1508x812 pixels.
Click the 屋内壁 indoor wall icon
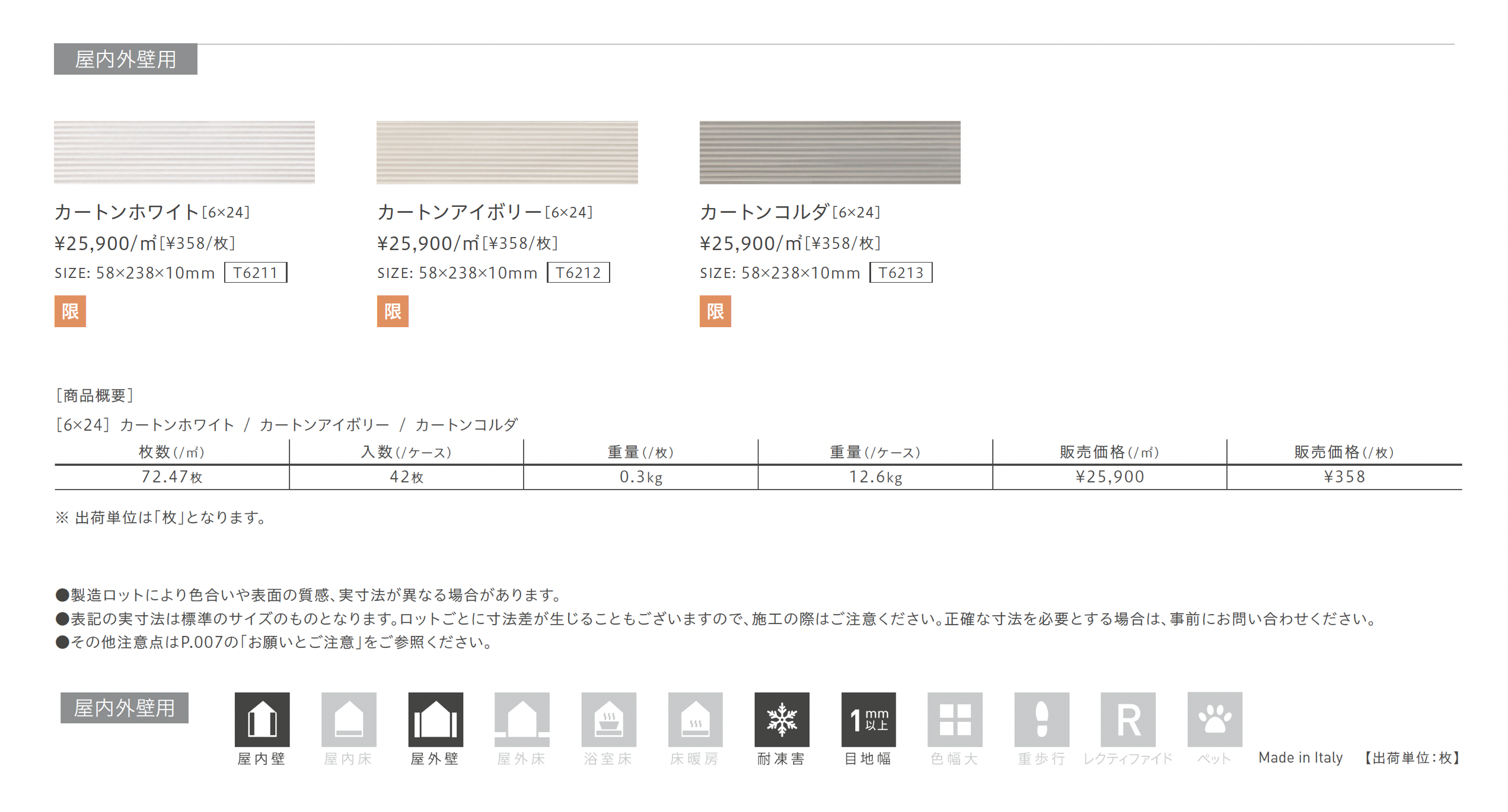(262, 719)
